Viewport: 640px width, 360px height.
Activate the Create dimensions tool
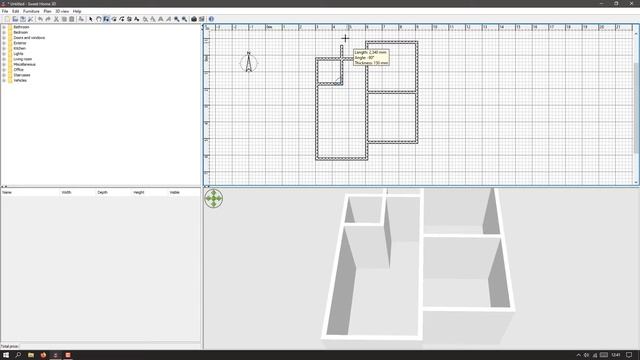pyautogui.click(x=129, y=19)
